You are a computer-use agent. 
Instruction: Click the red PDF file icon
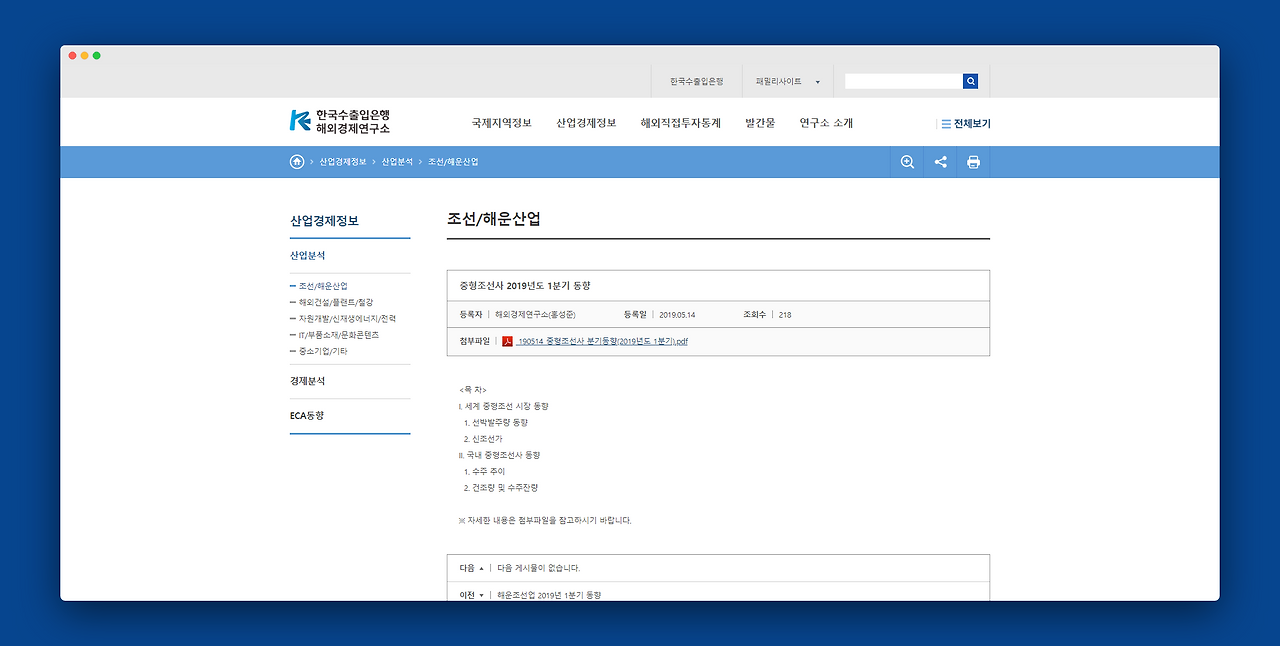click(507, 341)
